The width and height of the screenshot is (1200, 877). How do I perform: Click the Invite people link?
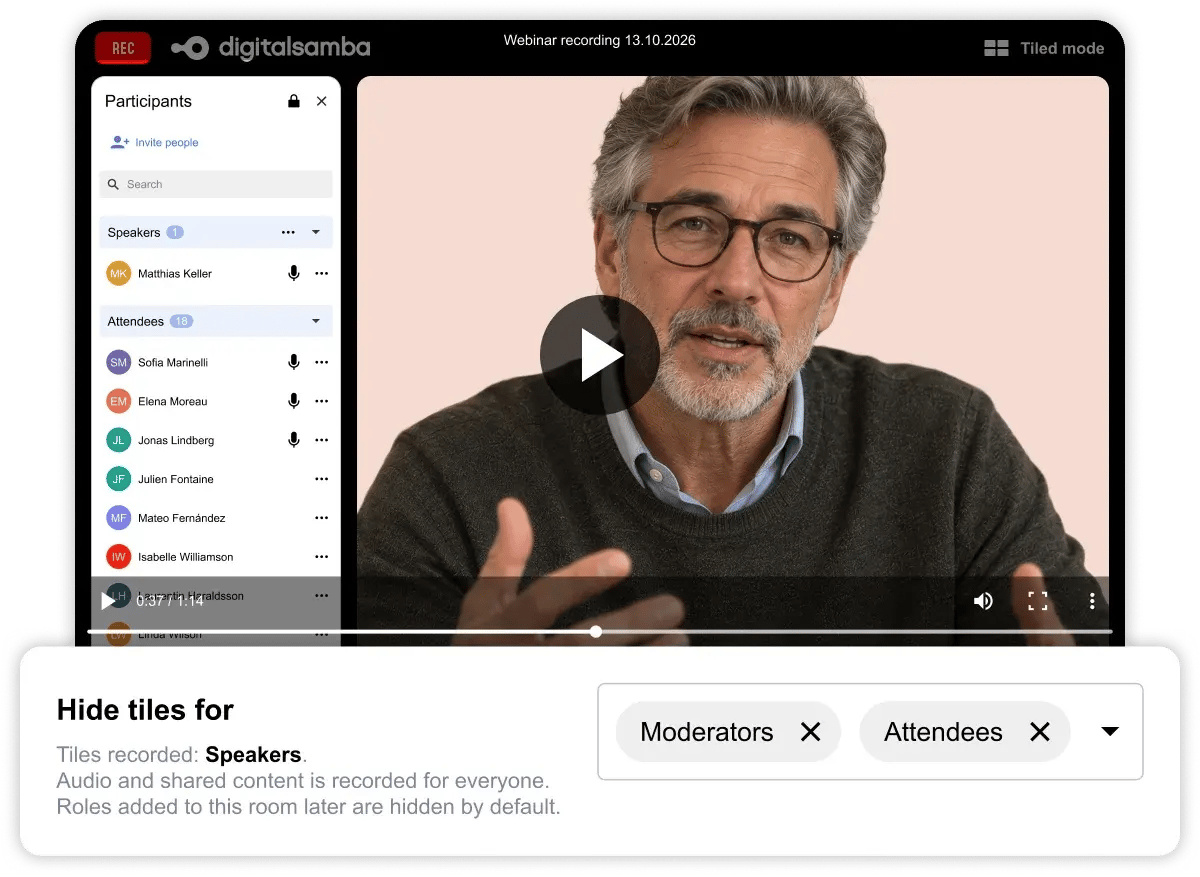click(155, 142)
